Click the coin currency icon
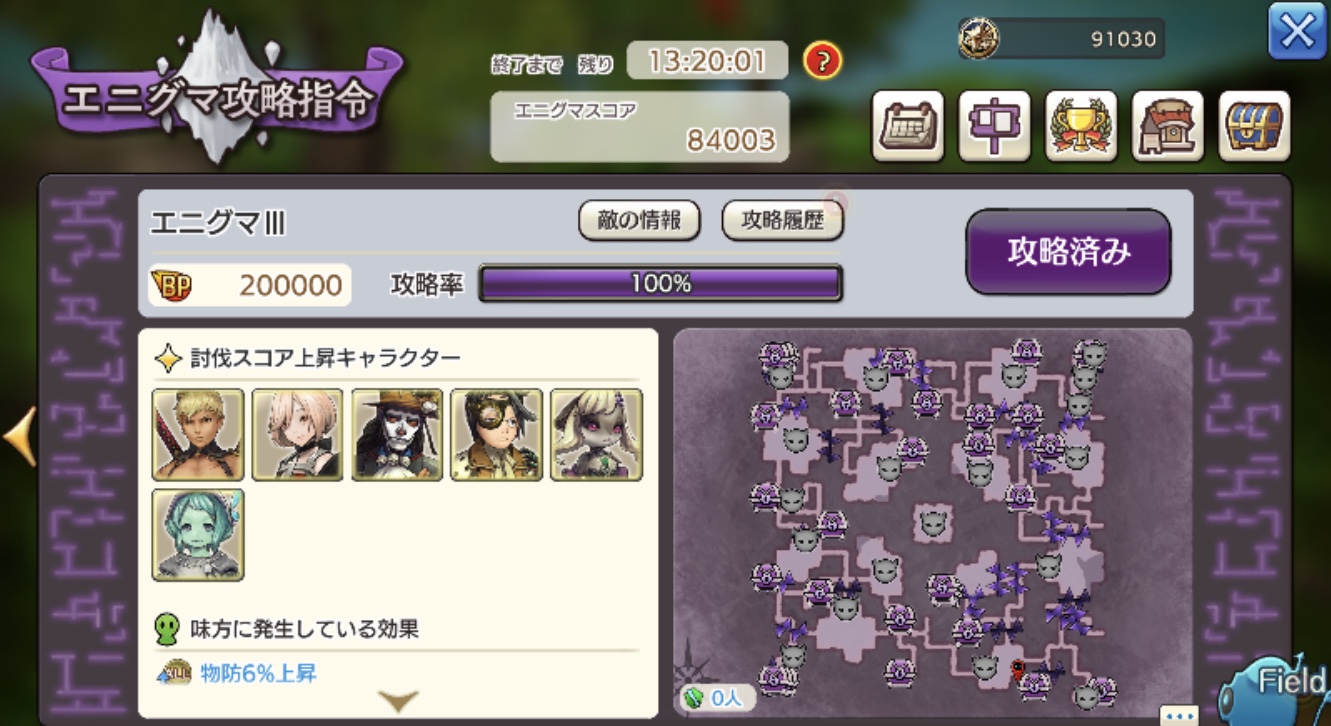This screenshot has height=726, width=1331. 978,39
